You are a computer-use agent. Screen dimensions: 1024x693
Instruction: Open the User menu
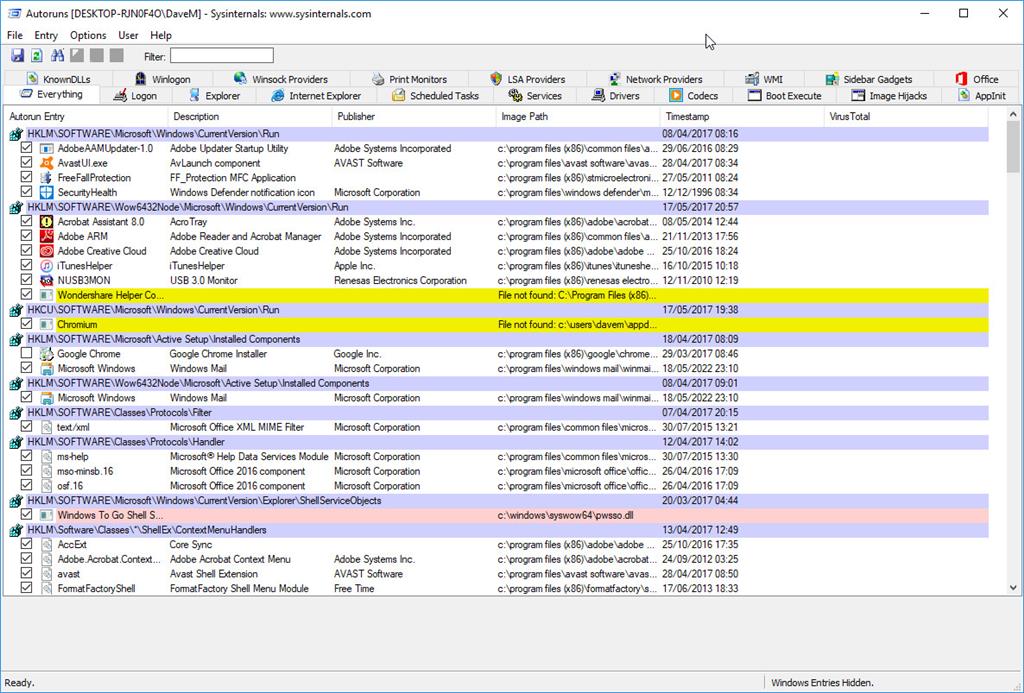point(128,35)
